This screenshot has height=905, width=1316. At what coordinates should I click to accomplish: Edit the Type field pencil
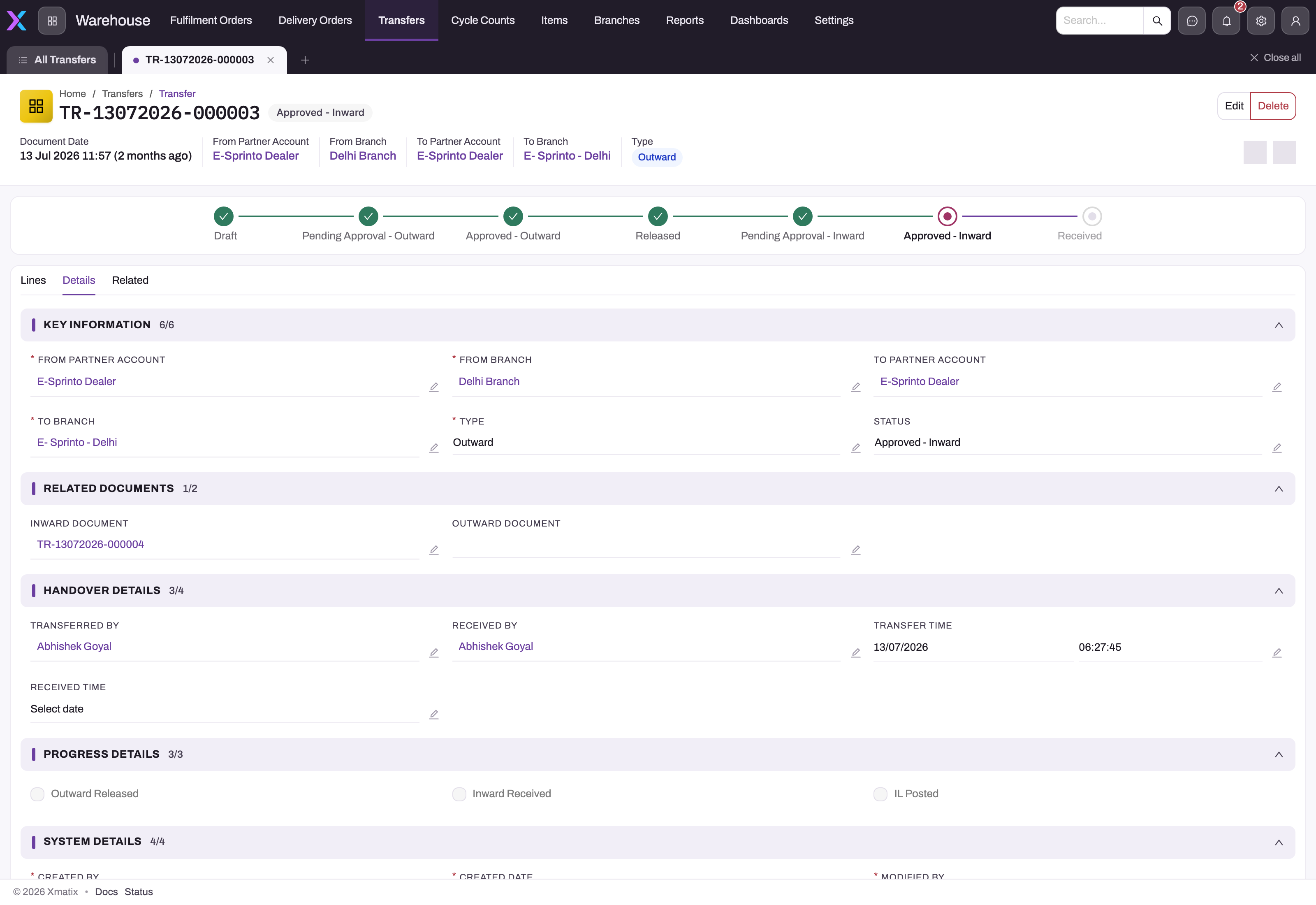pos(855,448)
